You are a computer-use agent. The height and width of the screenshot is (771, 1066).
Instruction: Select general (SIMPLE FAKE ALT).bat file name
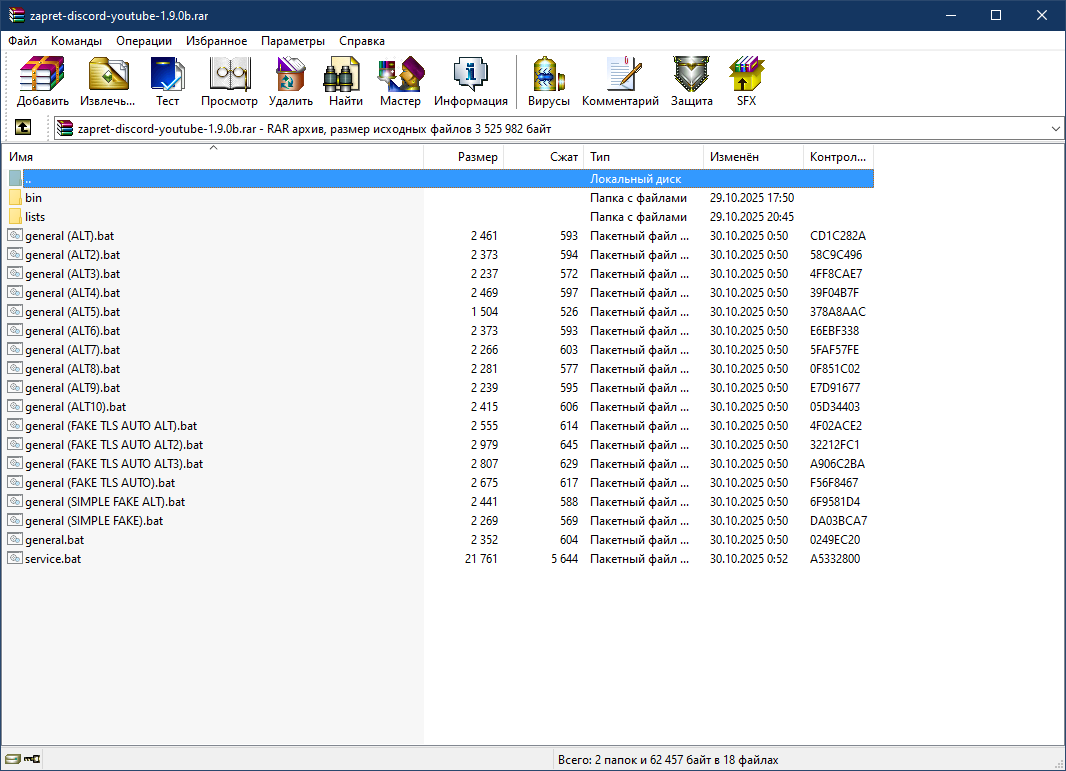(105, 502)
